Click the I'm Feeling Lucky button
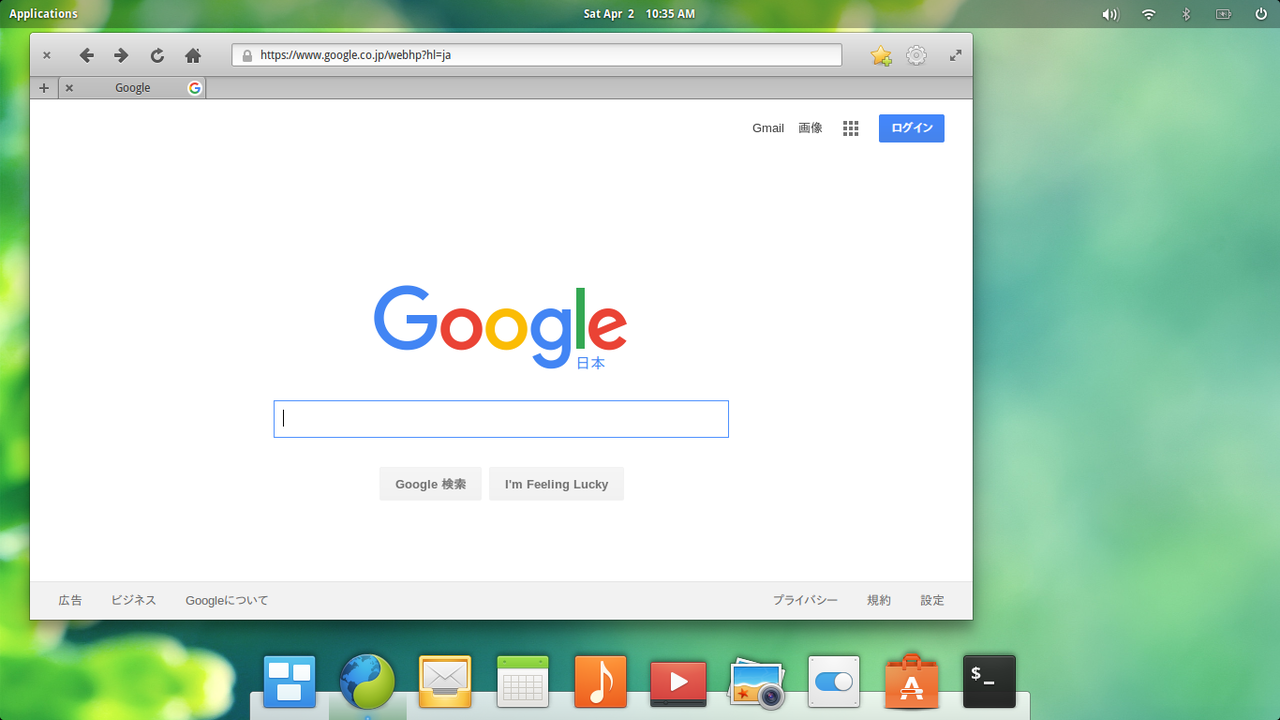 (556, 484)
